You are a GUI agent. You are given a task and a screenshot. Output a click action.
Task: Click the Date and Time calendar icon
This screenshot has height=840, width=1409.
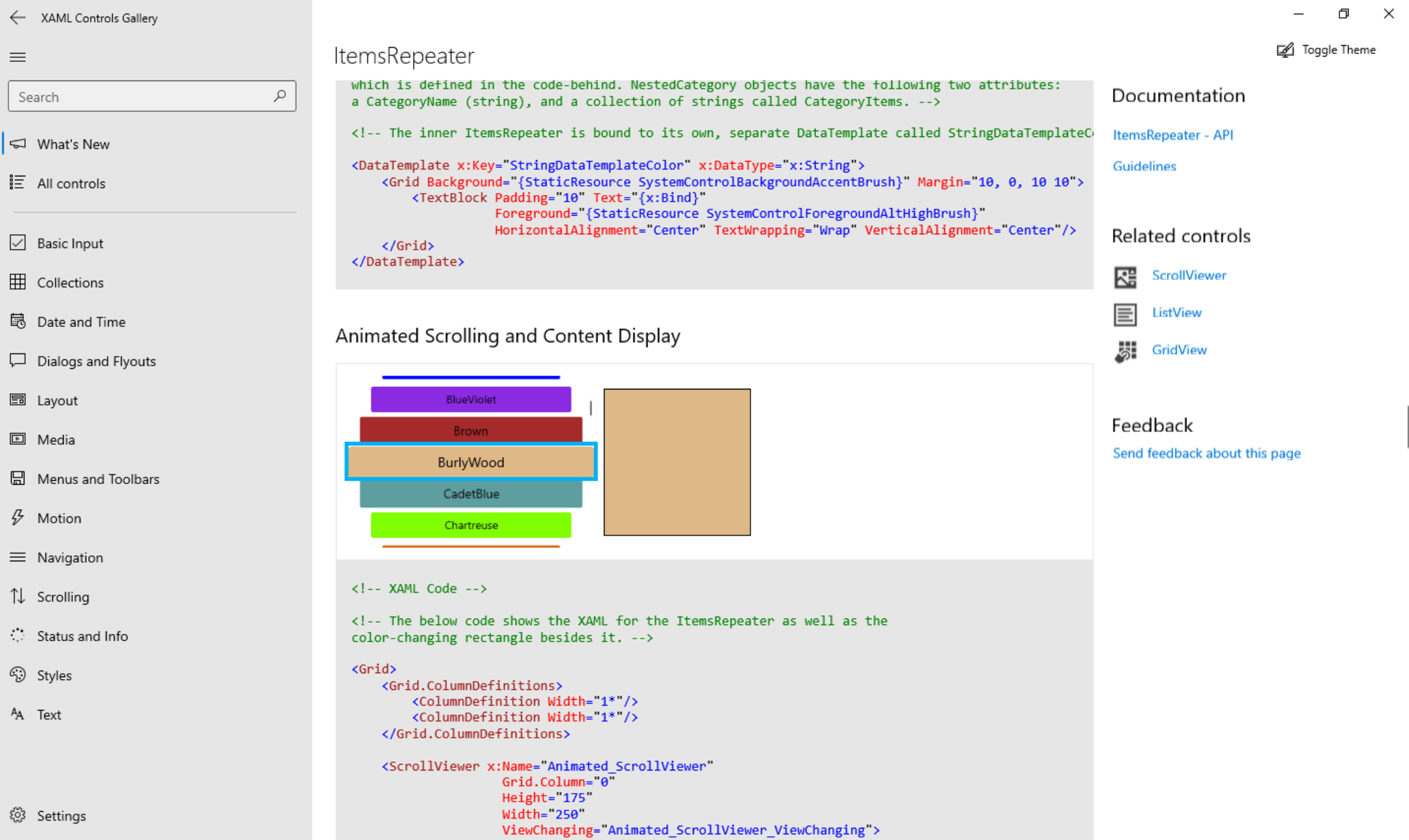pos(18,321)
